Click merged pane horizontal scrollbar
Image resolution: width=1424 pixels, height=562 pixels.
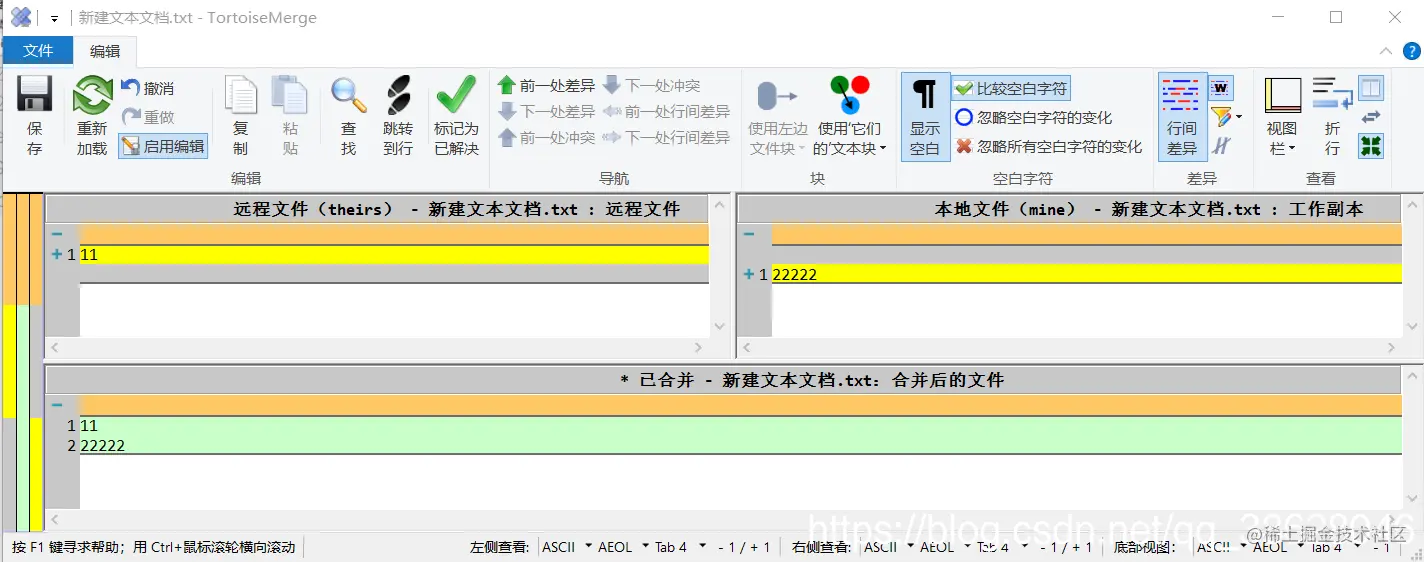click(724, 520)
